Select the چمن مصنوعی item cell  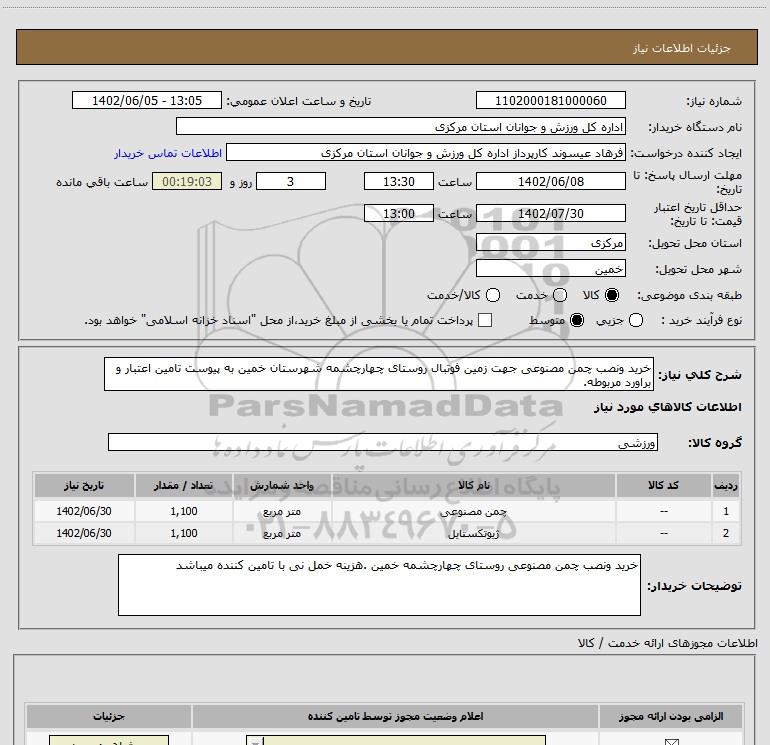tap(473, 511)
